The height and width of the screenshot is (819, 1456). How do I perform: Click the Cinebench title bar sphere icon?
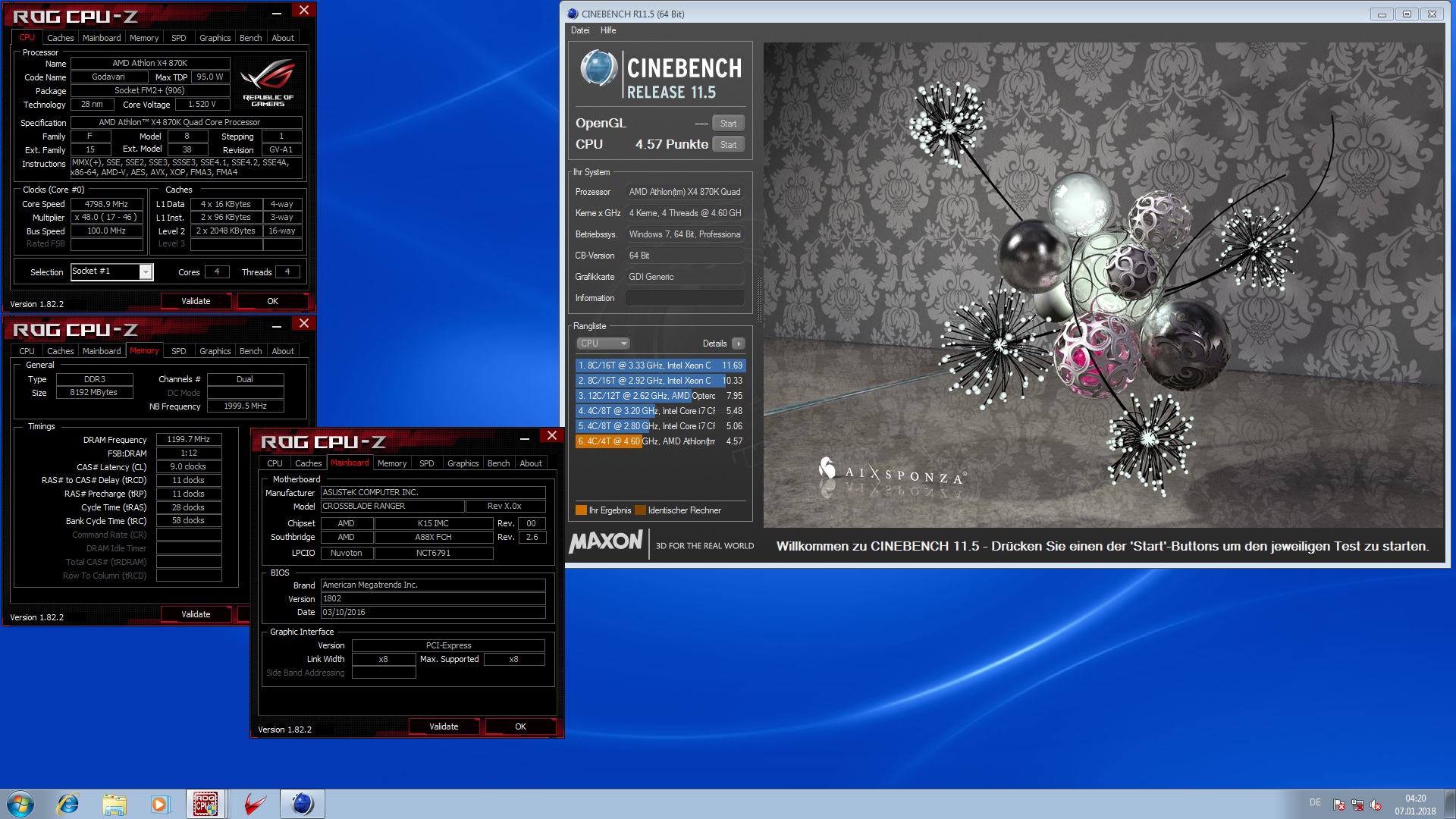573,14
